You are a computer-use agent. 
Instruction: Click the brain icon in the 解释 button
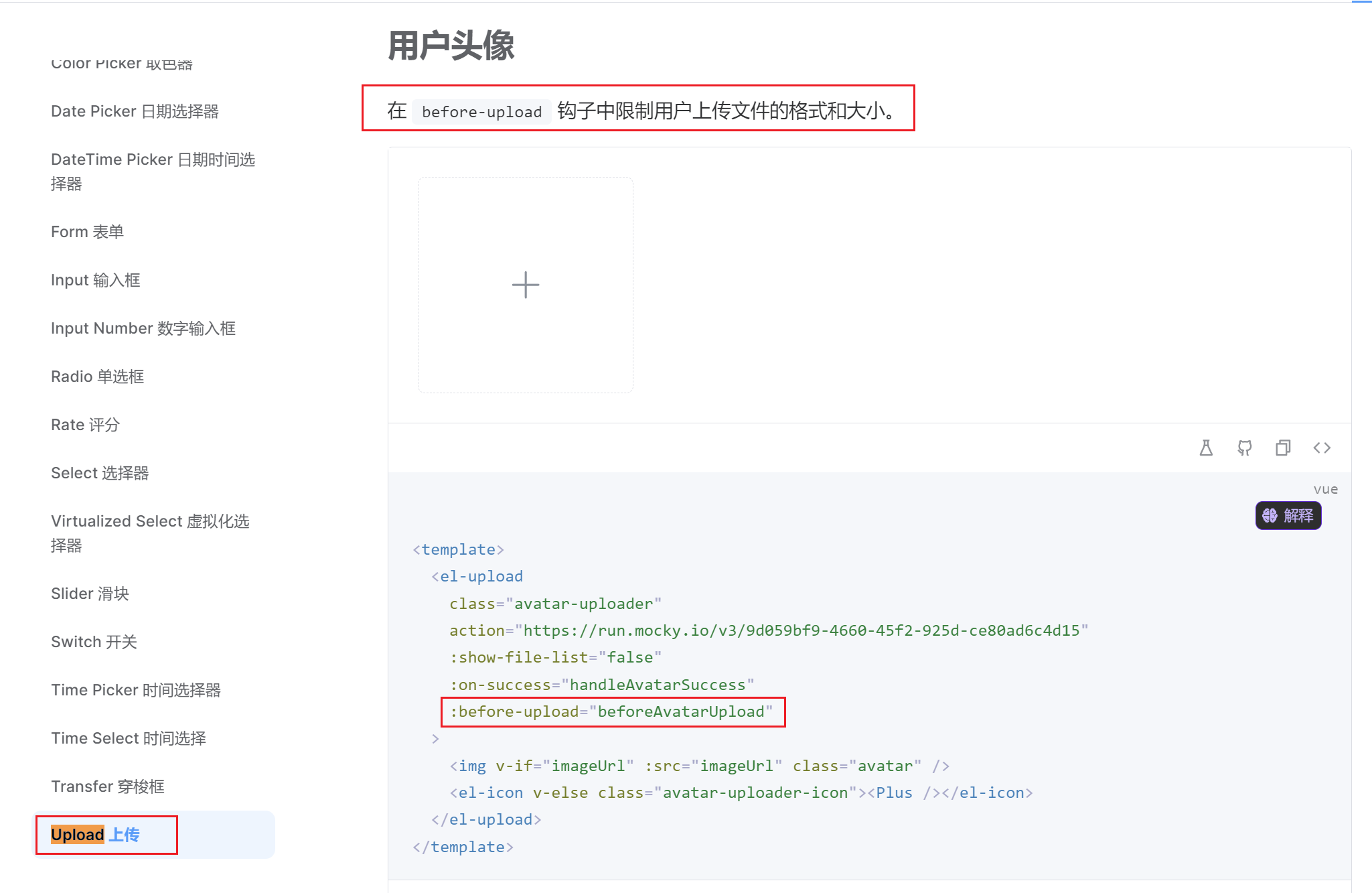click(x=1270, y=515)
